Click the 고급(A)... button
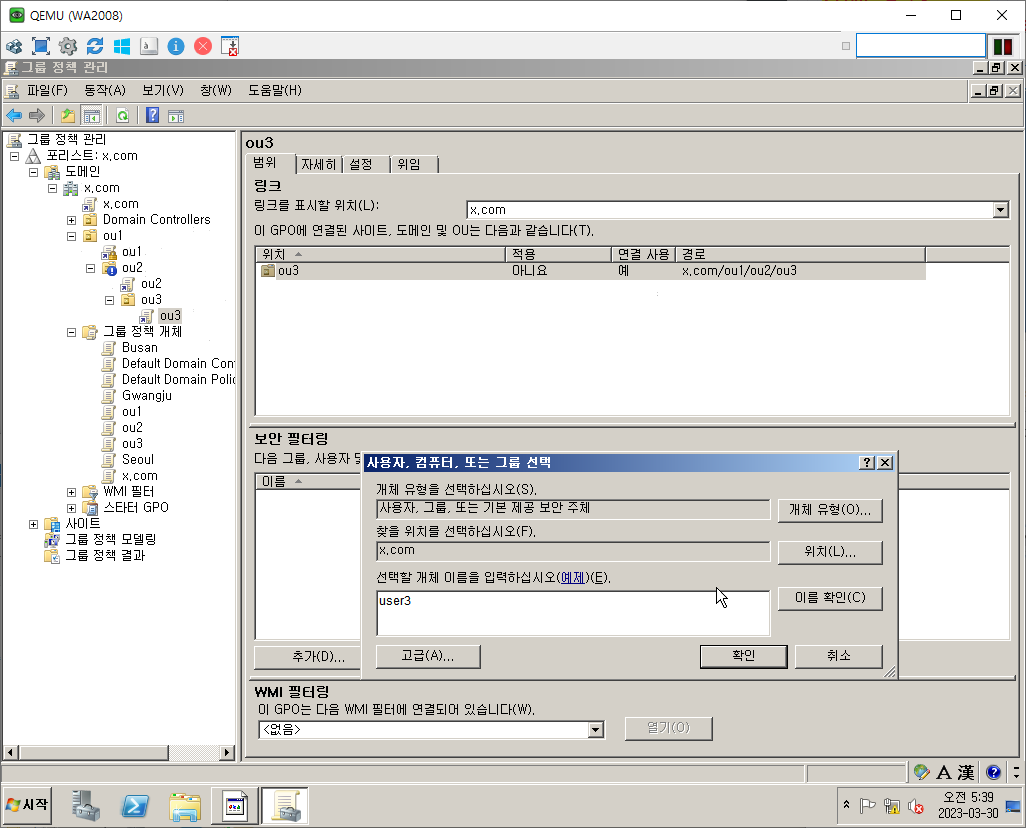Image resolution: width=1026 pixels, height=828 pixels. pos(428,656)
